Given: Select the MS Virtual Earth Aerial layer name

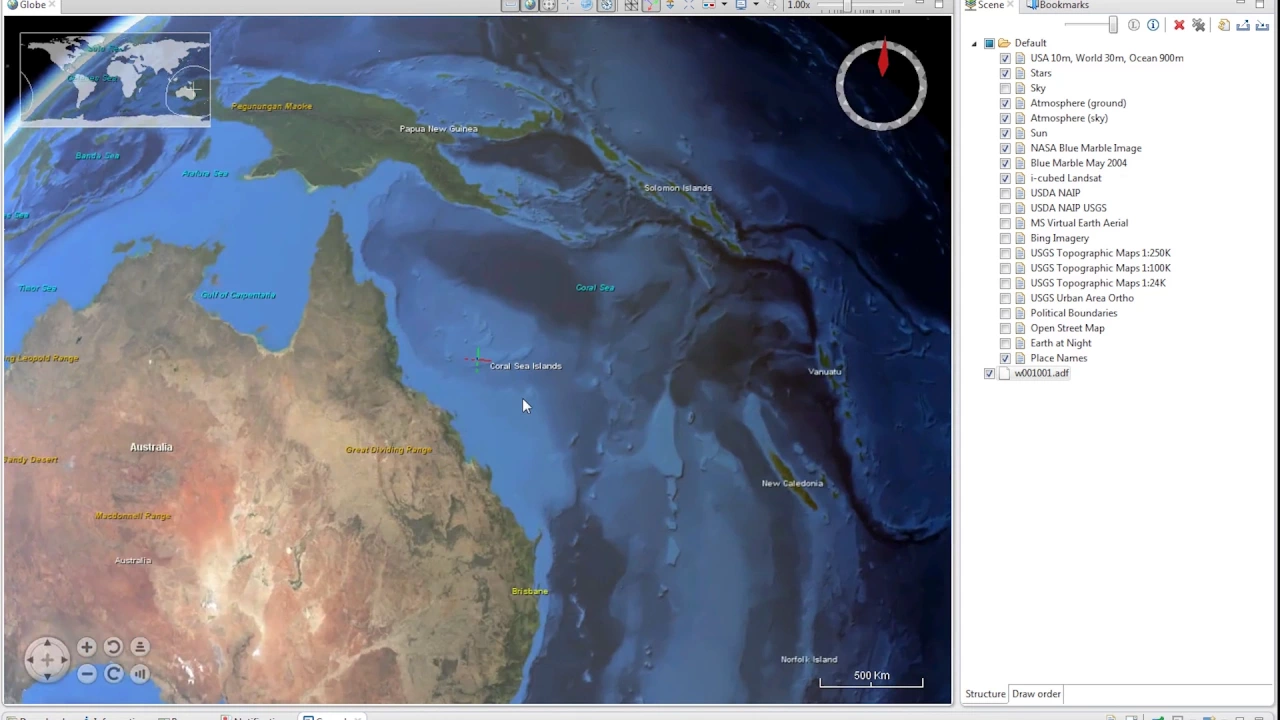Looking at the screenshot, I should pyautogui.click(x=1079, y=223).
